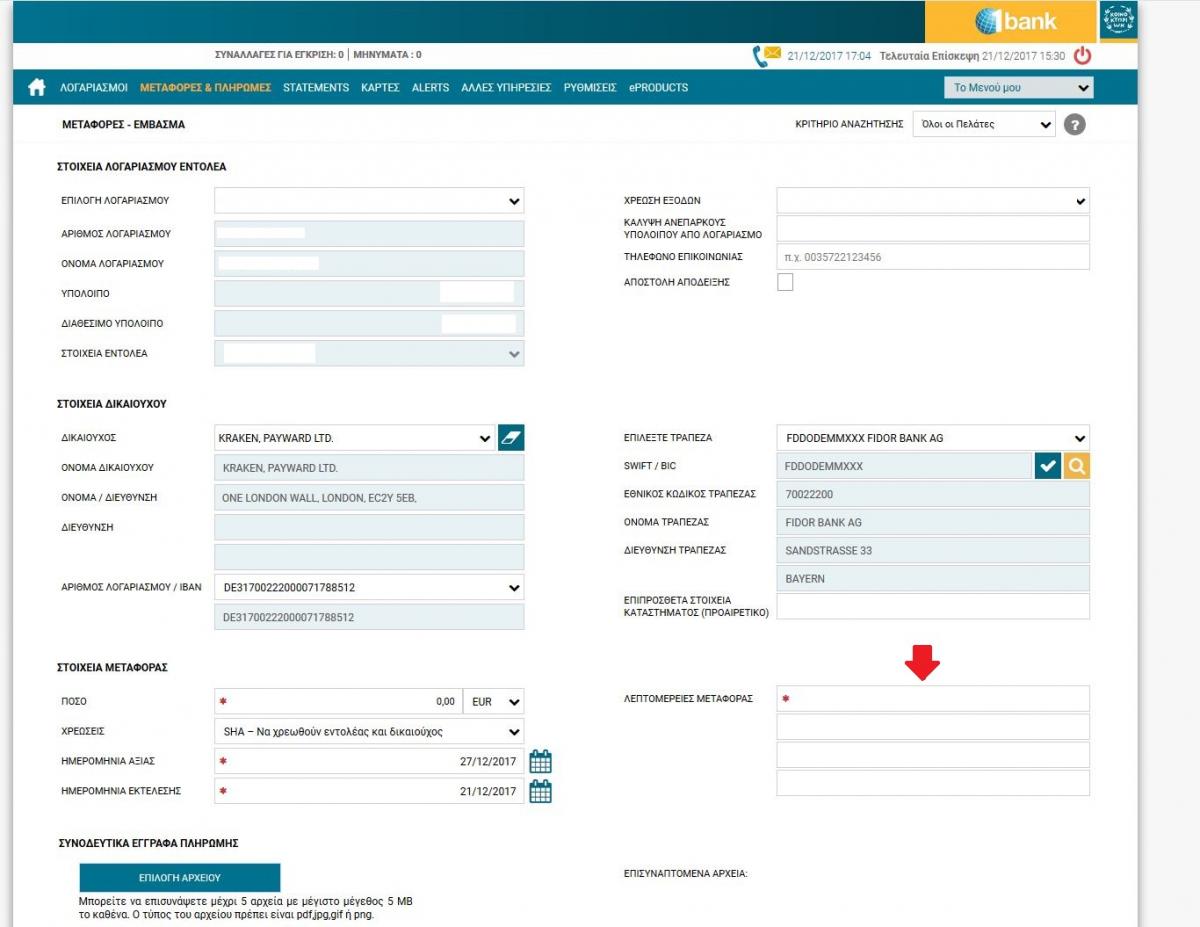Image resolution: width=1200 pixels, height=927 pixels.
Task: Open the ALERTS menu
Action: coord(430,88)
